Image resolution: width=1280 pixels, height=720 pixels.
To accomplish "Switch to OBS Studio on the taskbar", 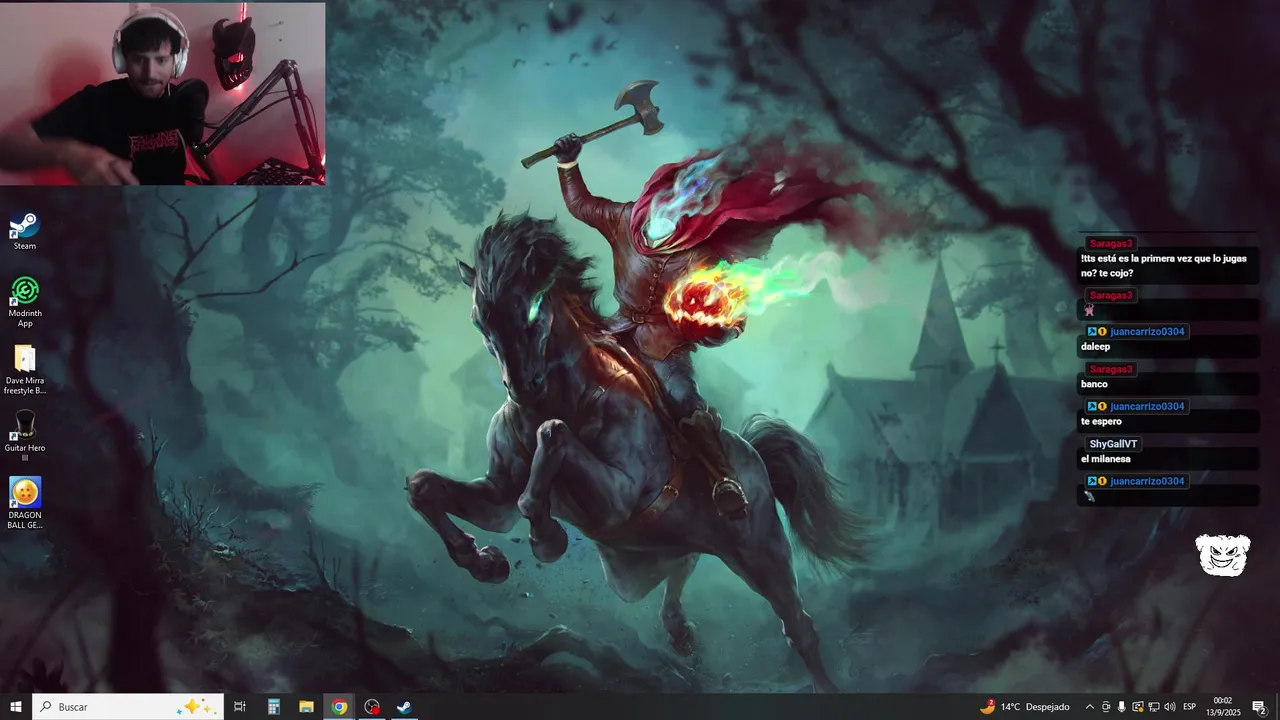I will click(372, 707).
